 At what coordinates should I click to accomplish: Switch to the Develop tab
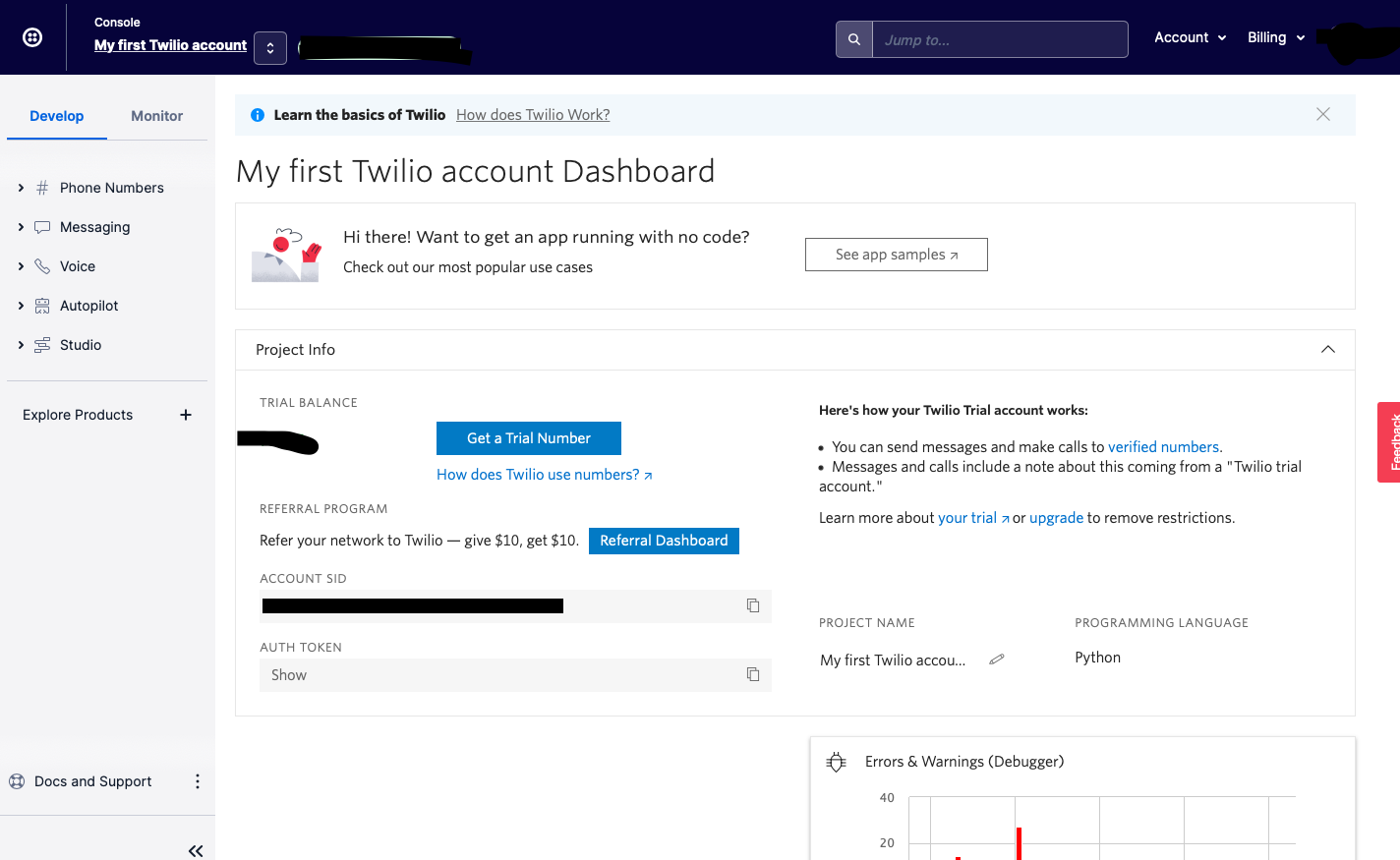pyautogui.click(x=57, y=116)
